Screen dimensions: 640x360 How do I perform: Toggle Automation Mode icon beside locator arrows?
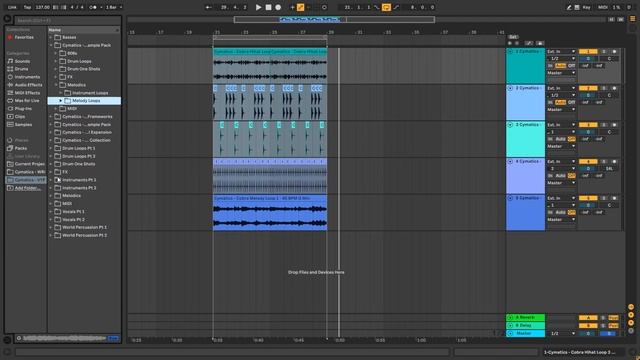point(529,43)
